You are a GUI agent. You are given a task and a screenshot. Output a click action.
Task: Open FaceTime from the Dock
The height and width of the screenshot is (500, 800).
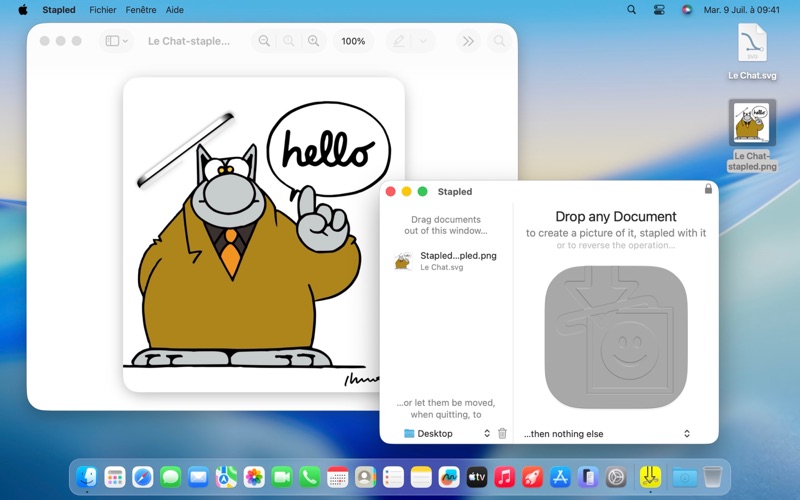[282, 478]
